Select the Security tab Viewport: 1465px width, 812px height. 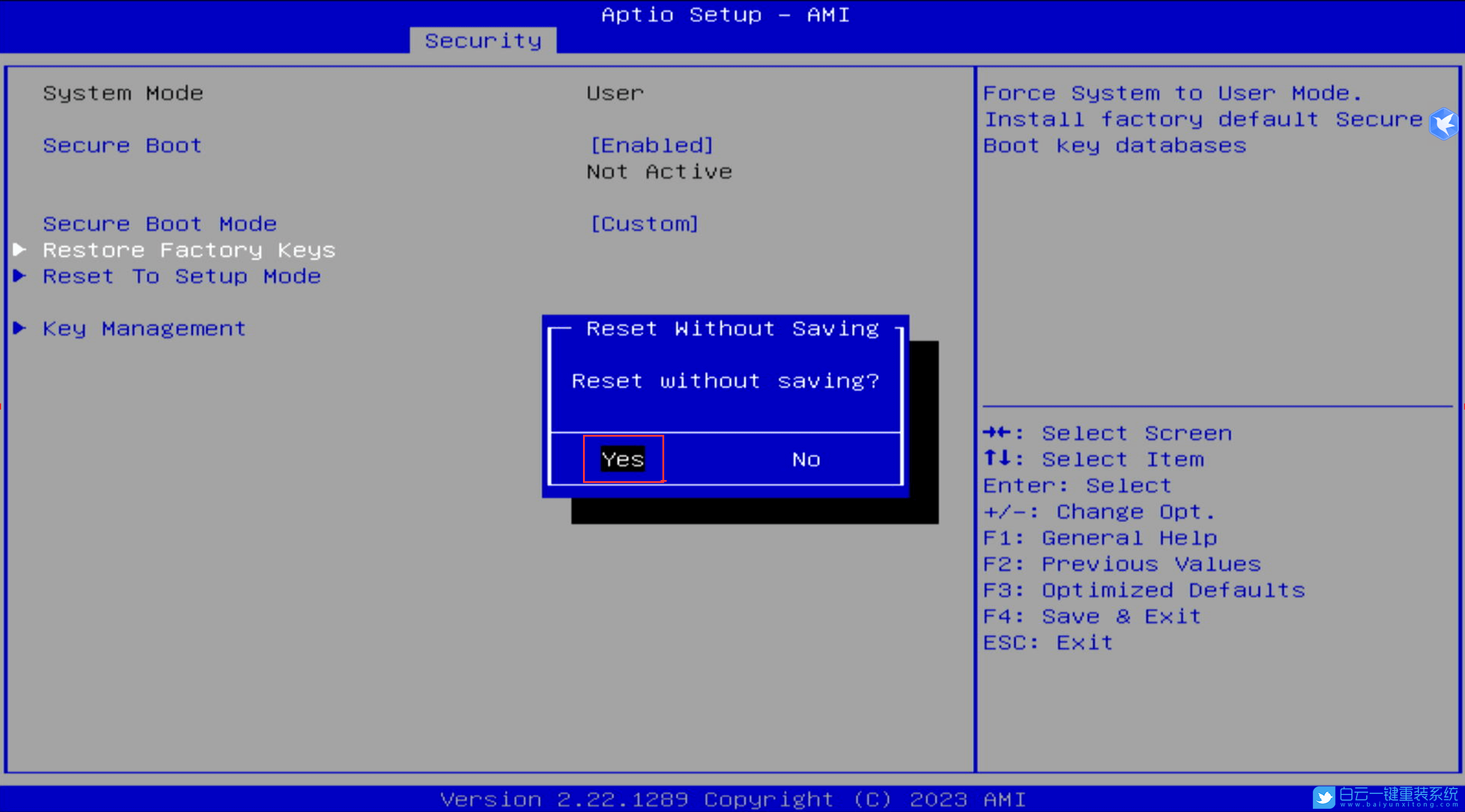coord(483,40)
